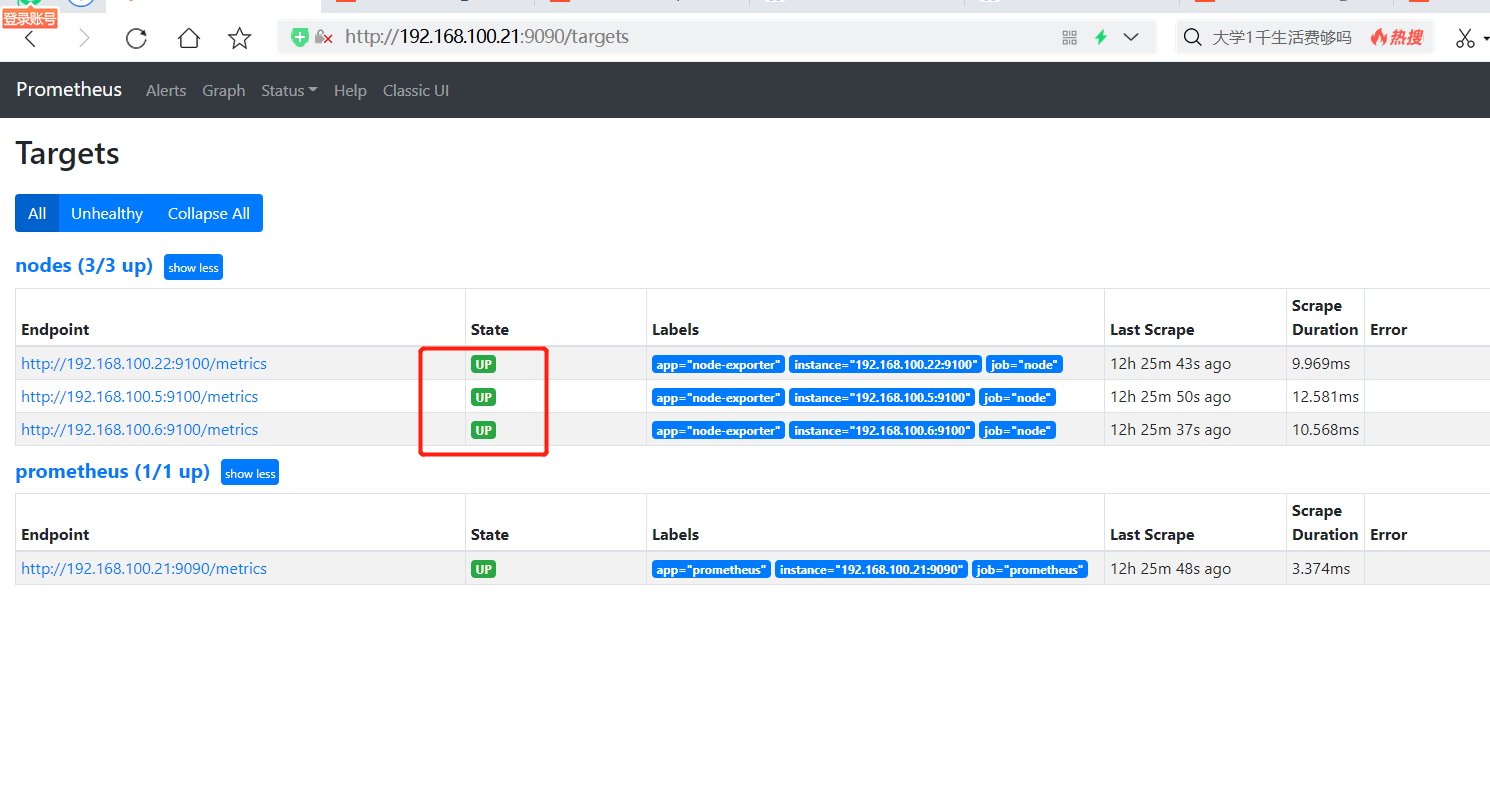Click last scrape 12h 25m 37s ago

(x=1170, y=430)
